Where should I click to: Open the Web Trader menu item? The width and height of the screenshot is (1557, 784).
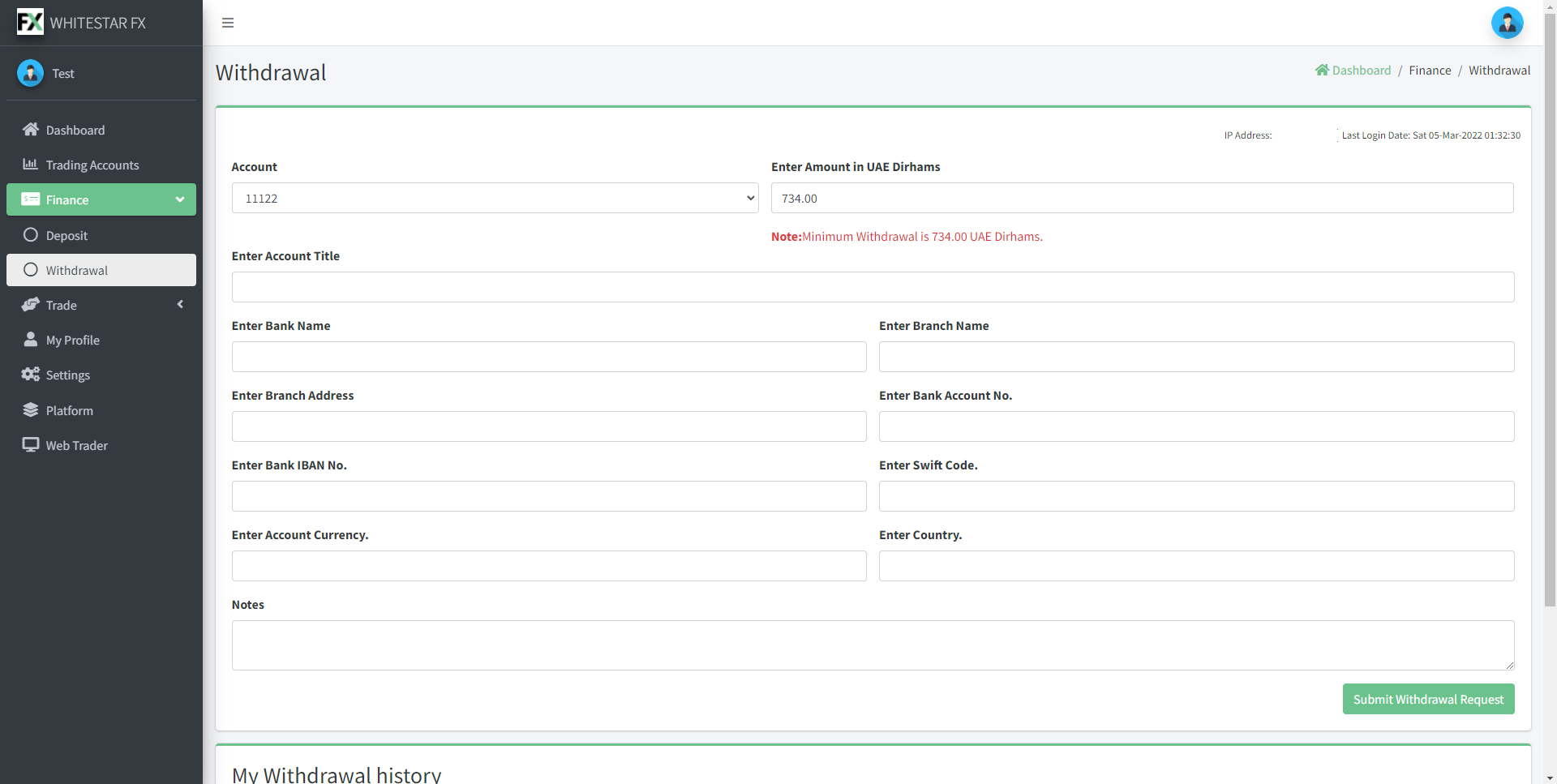(101, 445)
